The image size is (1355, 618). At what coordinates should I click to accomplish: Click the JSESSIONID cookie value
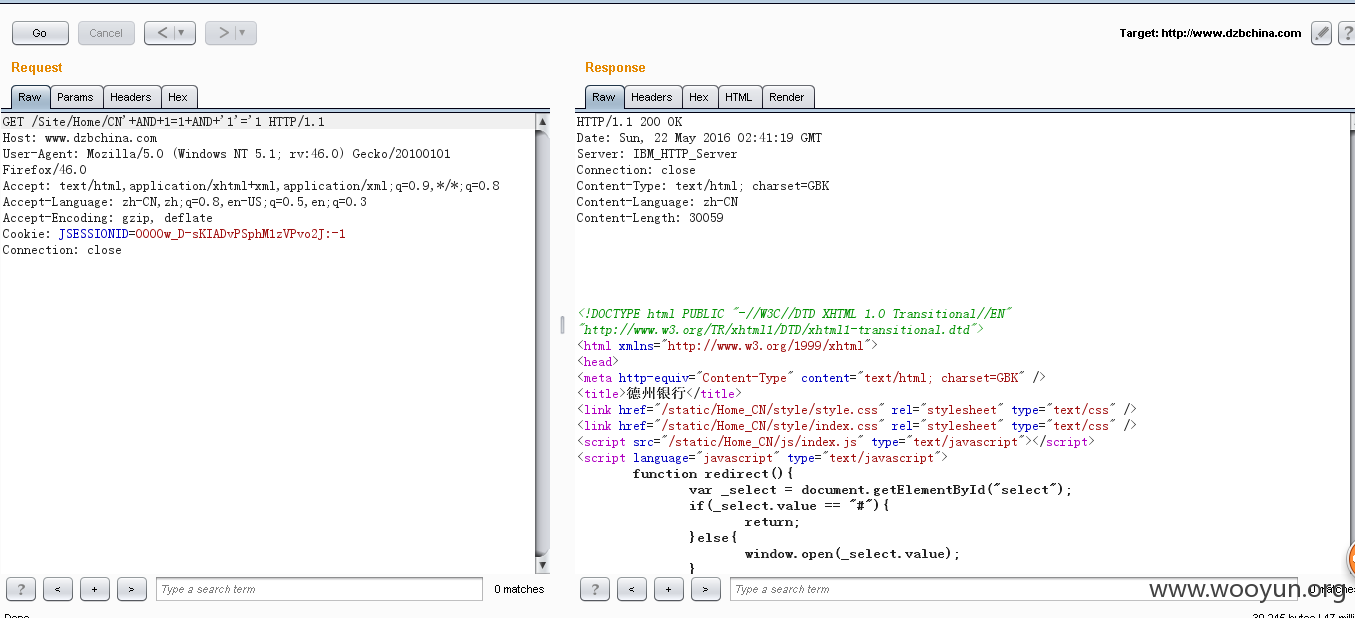click(x=240, y=234)
